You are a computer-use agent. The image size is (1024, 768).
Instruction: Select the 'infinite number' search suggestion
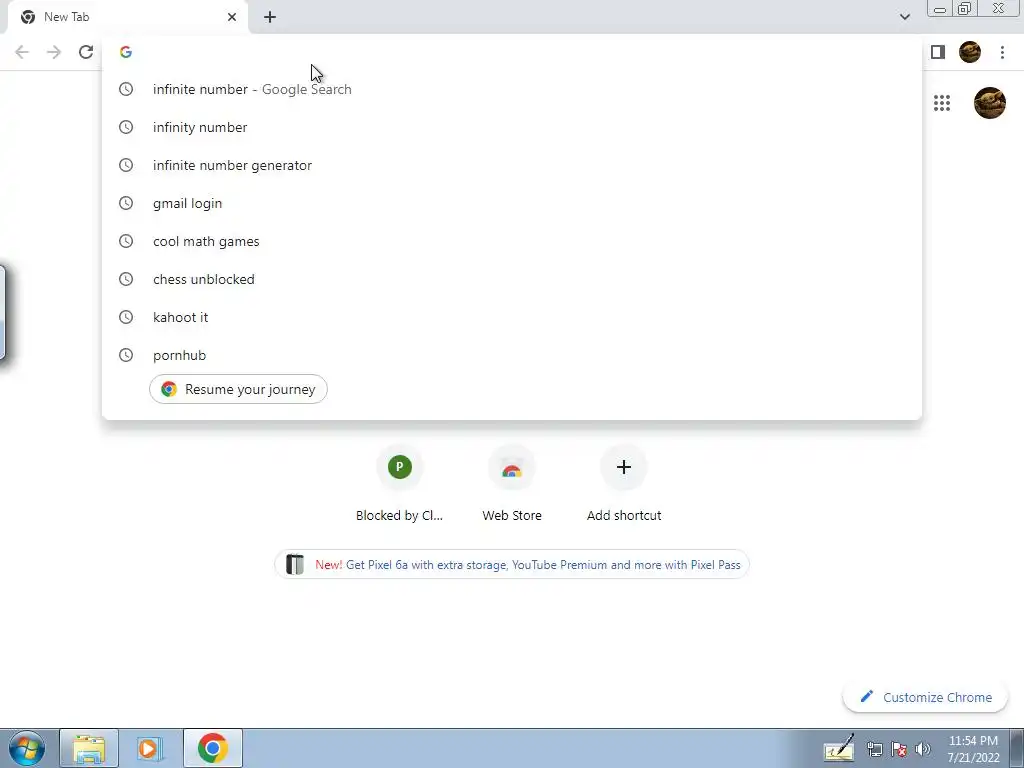pyautogui.click(x=512, y=89)
